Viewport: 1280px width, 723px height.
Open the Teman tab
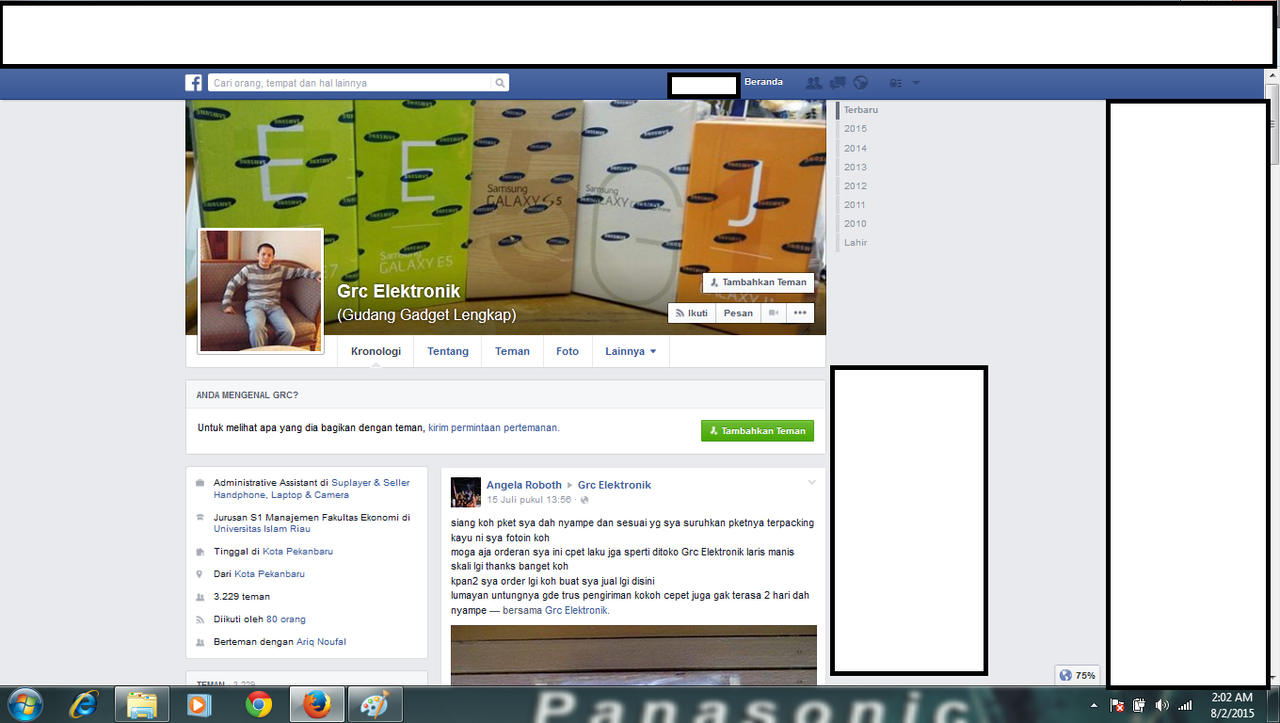[x=512, y=351]
